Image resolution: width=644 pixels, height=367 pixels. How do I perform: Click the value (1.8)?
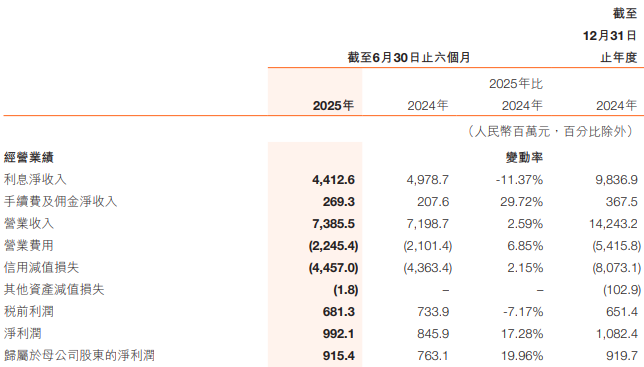(x=346, y=290)
